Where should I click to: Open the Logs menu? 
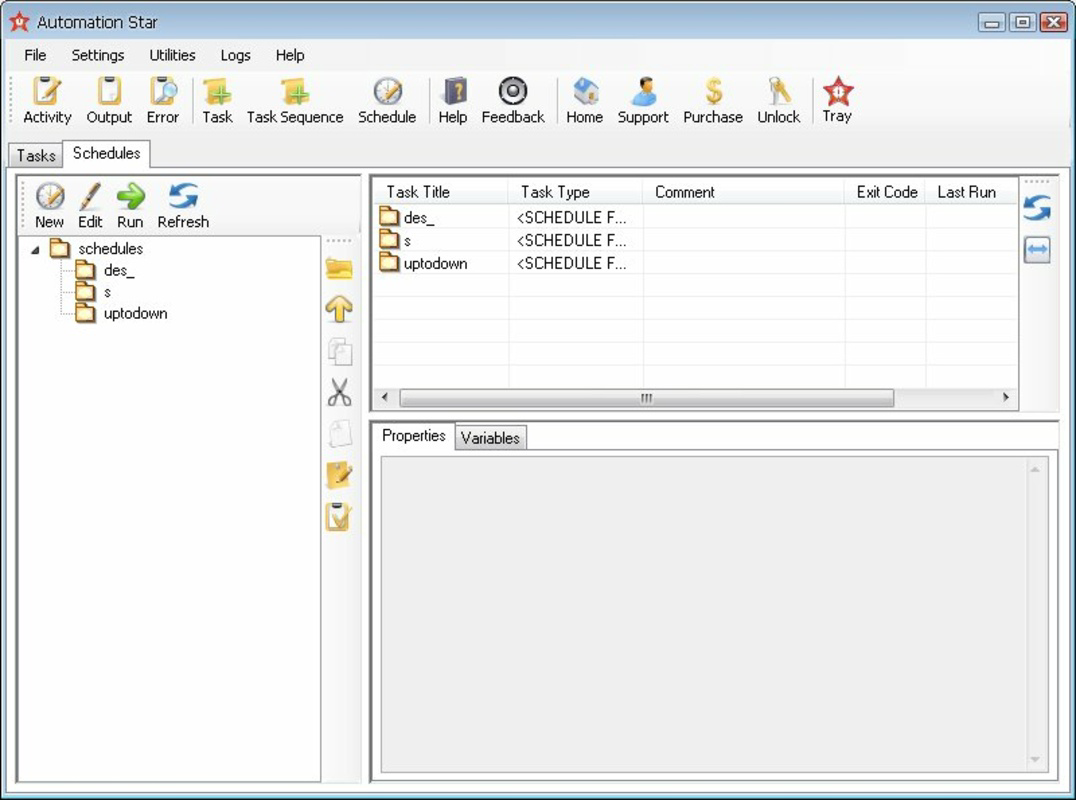(x=235, y=55)
